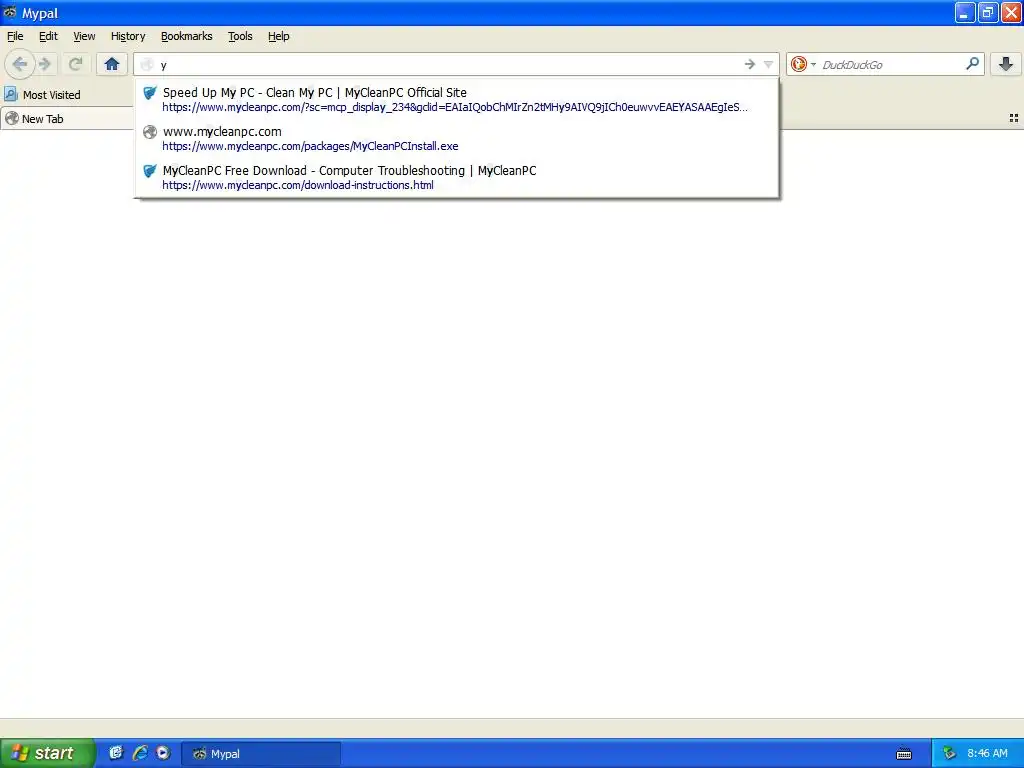
Task: Click the search magnifier icon
Action: (972, 64)
